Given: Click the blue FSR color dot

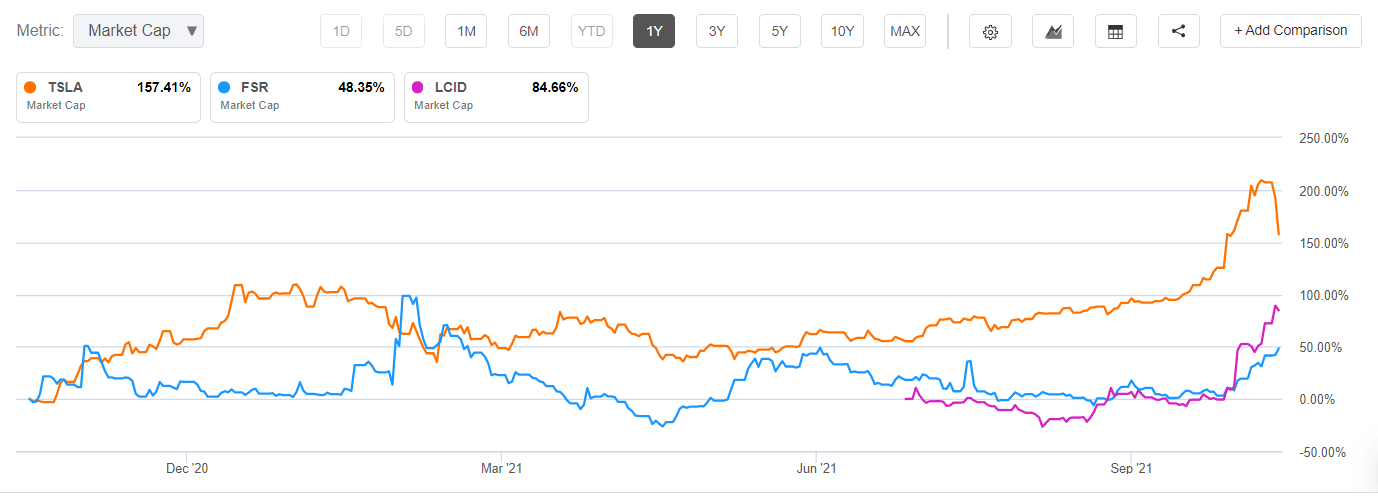Looking at the screenshot, I should [x=224, y=87].
